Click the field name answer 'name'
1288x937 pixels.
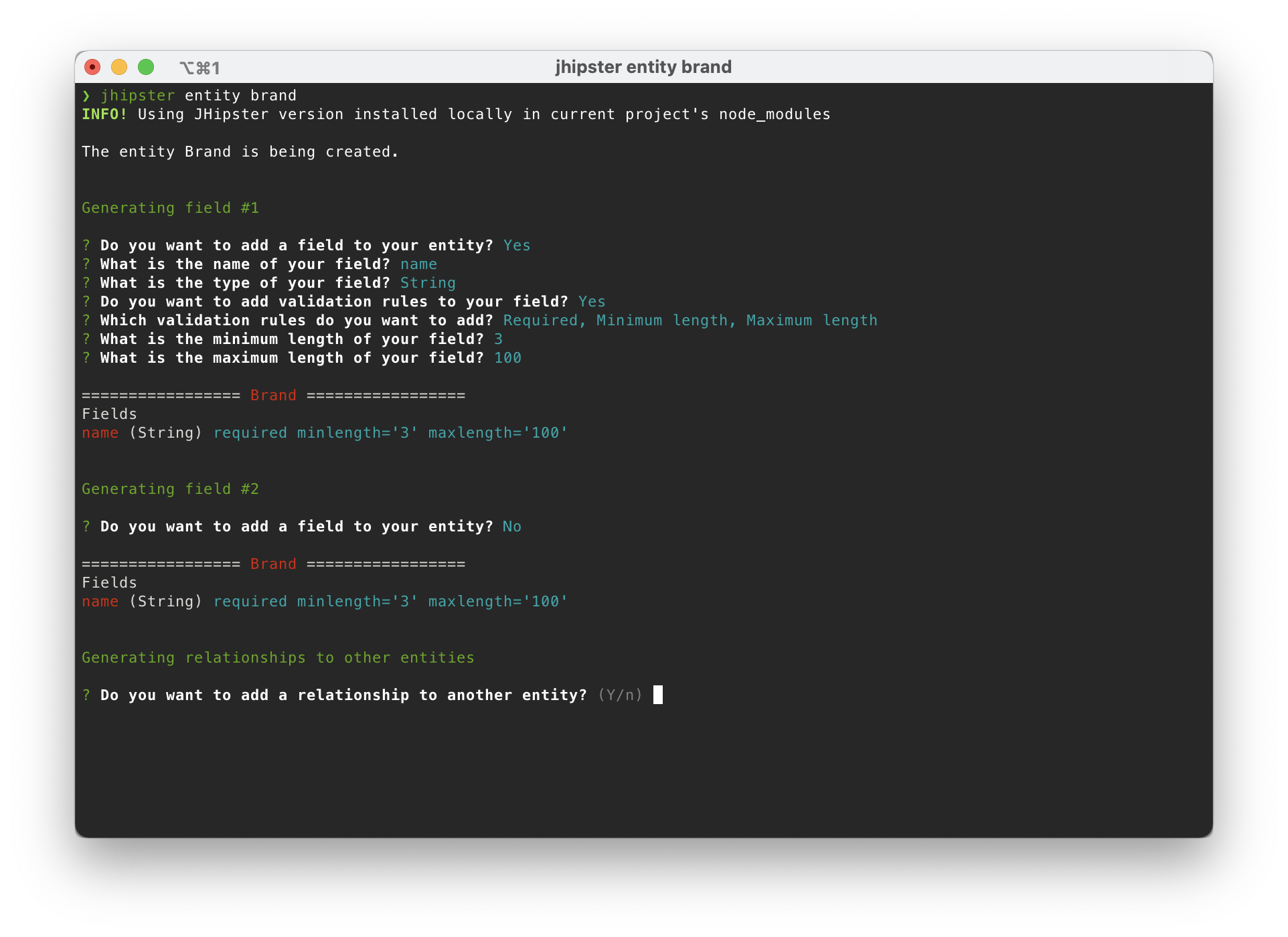point(418,264)
